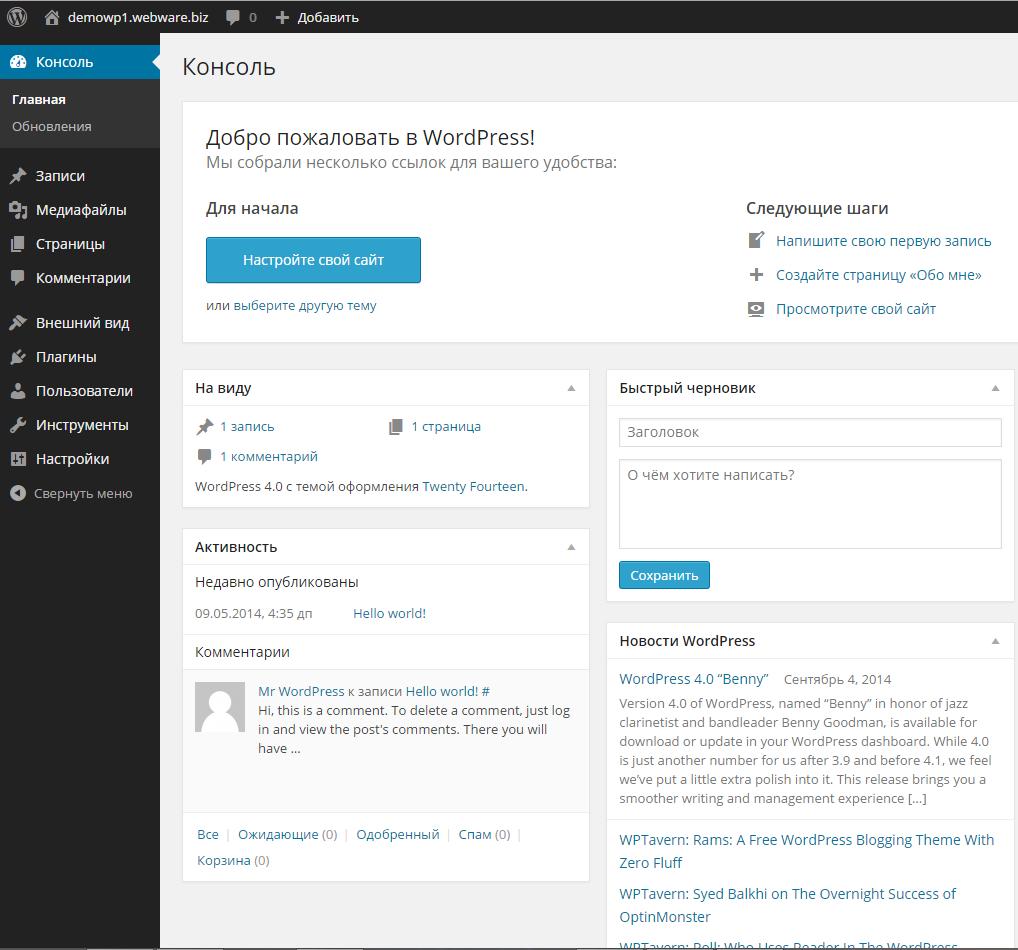Image resolution: width=1018 pixels, height=950 pixels.
Task: Click Создайте страницу «Обо мне» link
Action: coord(879,275)
